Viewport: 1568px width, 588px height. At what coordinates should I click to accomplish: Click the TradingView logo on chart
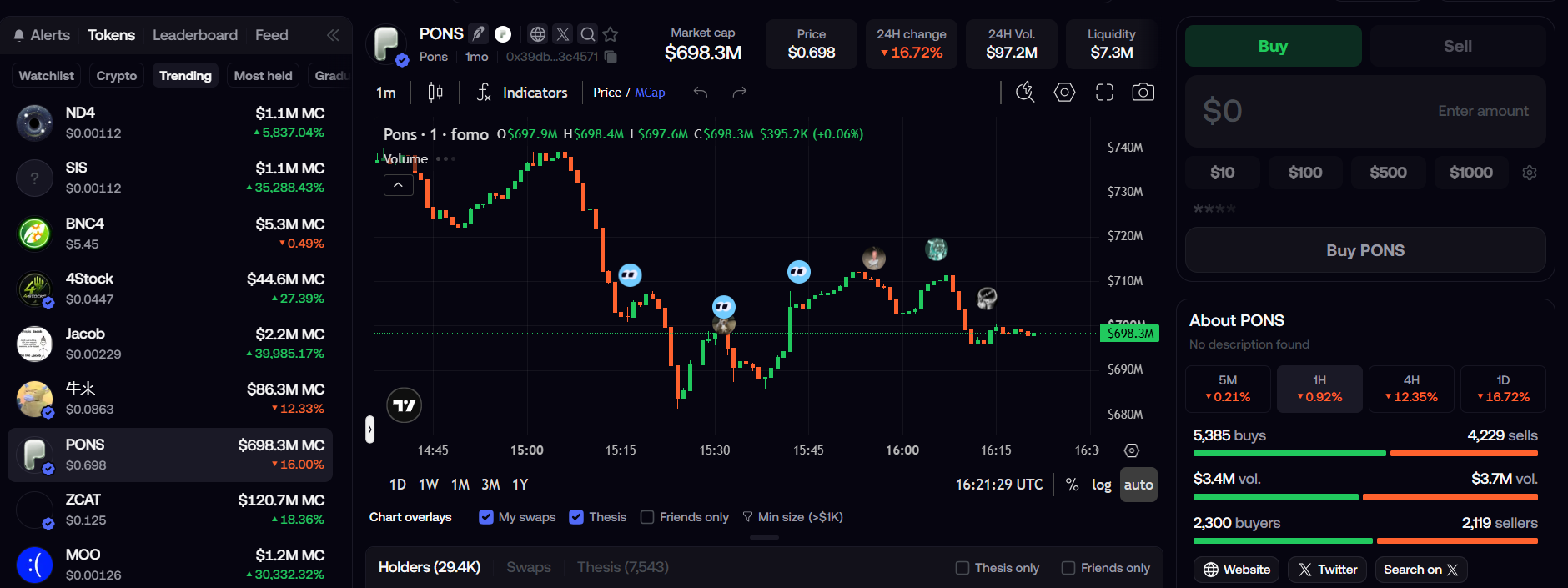[405, 405]
